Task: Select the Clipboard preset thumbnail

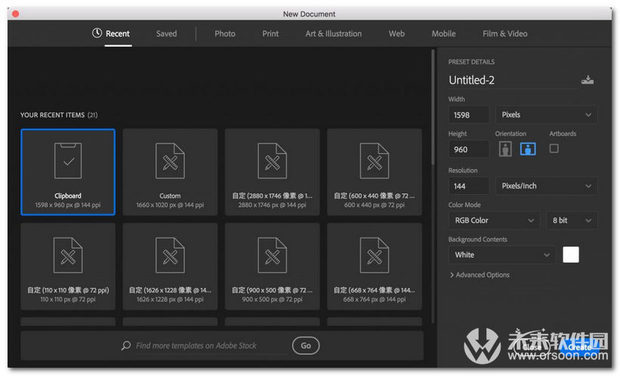Action: coord(68,172)
